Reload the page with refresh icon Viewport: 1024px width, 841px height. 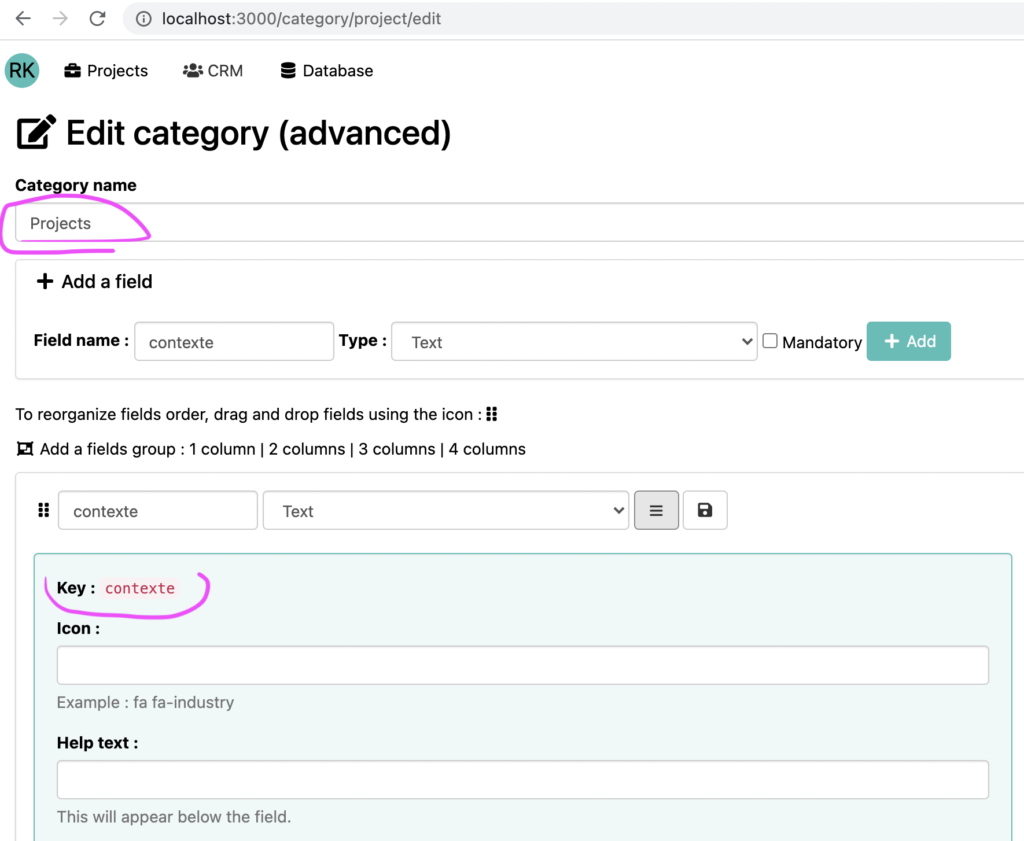(x=97, y=18)
